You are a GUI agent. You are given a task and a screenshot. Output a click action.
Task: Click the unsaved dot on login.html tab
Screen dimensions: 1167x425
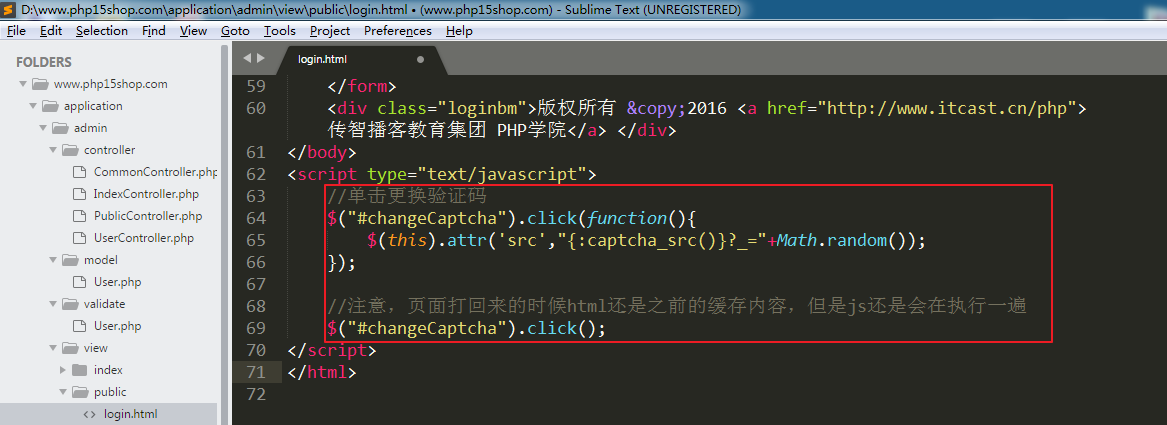click(420, 60)
